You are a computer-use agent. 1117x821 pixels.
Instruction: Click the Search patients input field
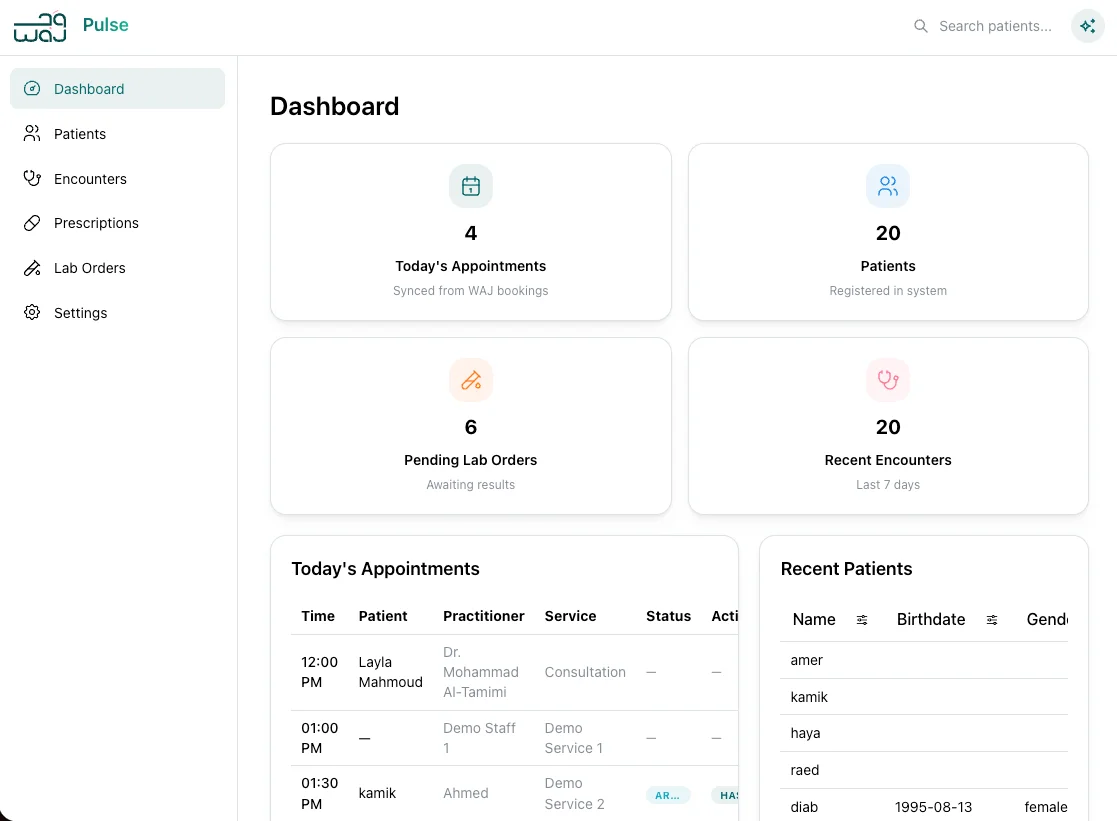tap(995, 26)
